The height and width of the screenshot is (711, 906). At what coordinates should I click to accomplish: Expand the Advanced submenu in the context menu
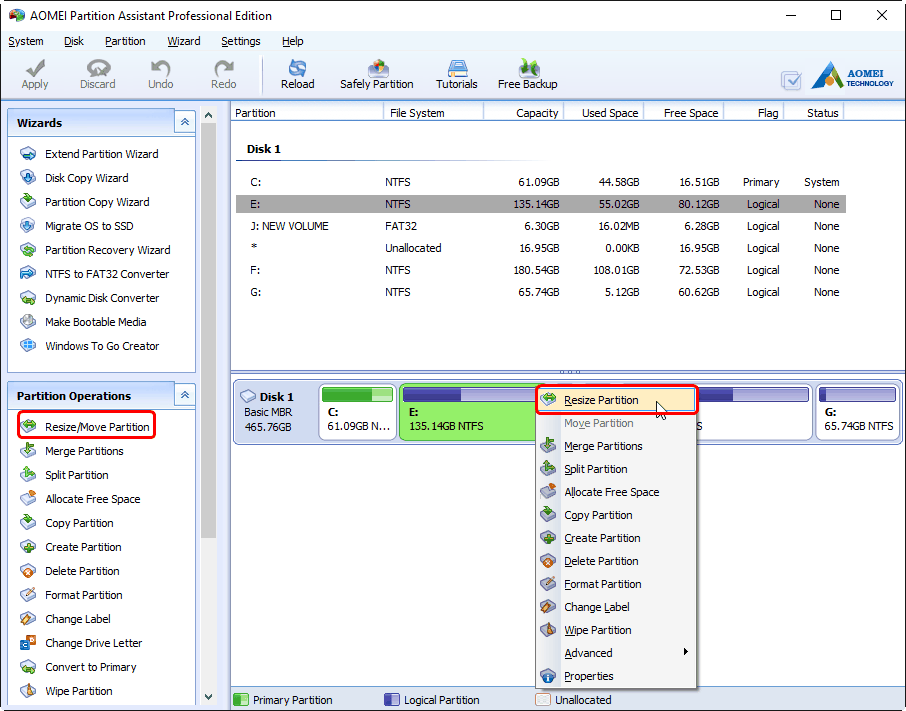click(x=617, y=653)
